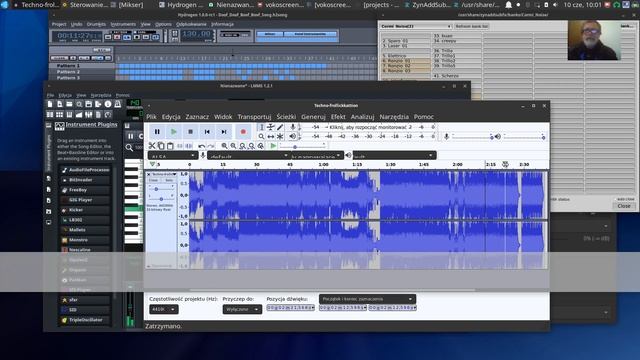The image size is (640, 360).
Task: Close the Audacity track with its X
Action: 149,174
